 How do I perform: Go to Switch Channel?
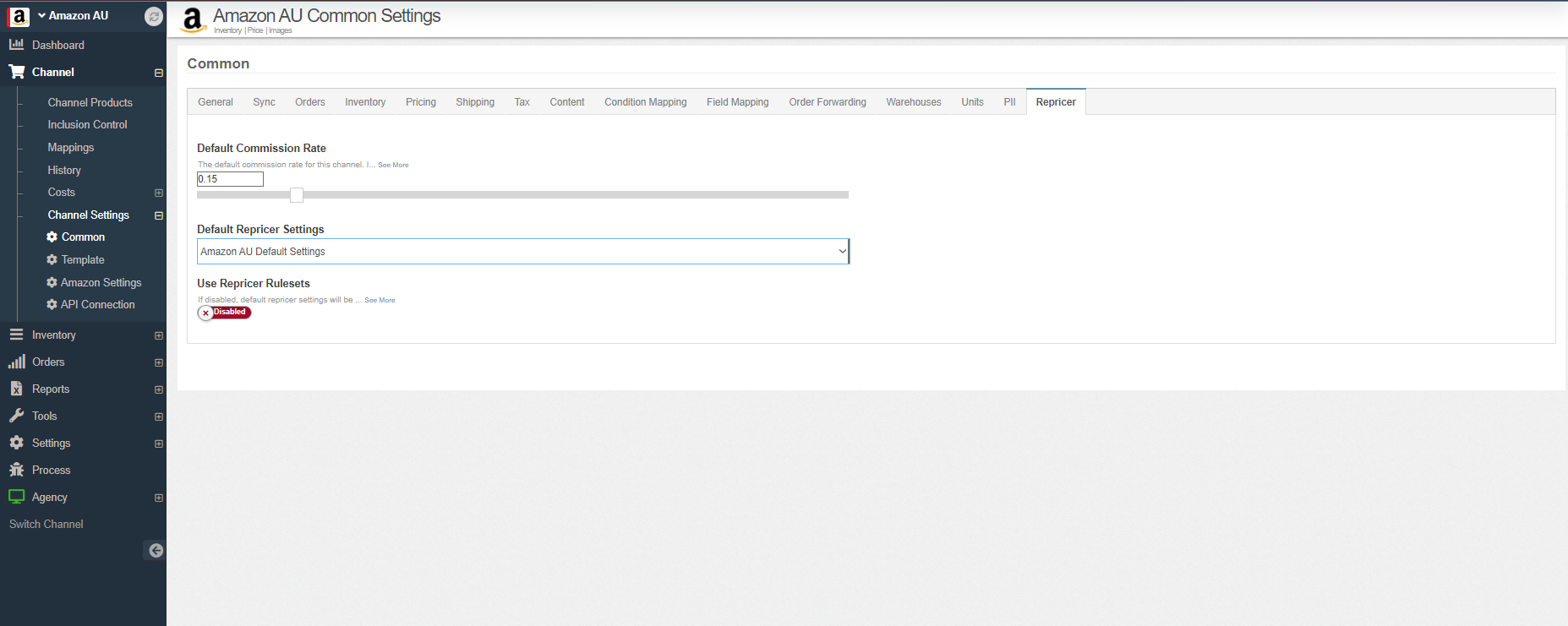[x=46, y=525]
